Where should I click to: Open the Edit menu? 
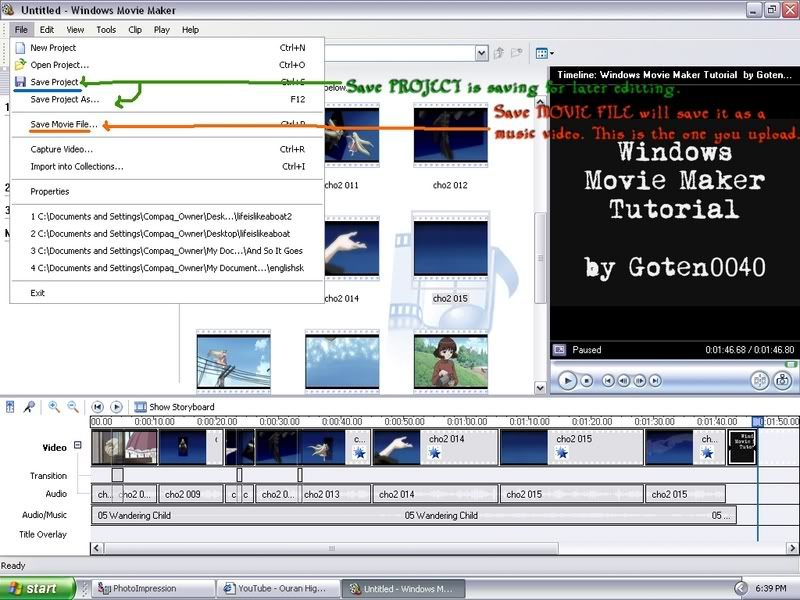point(46,30)
